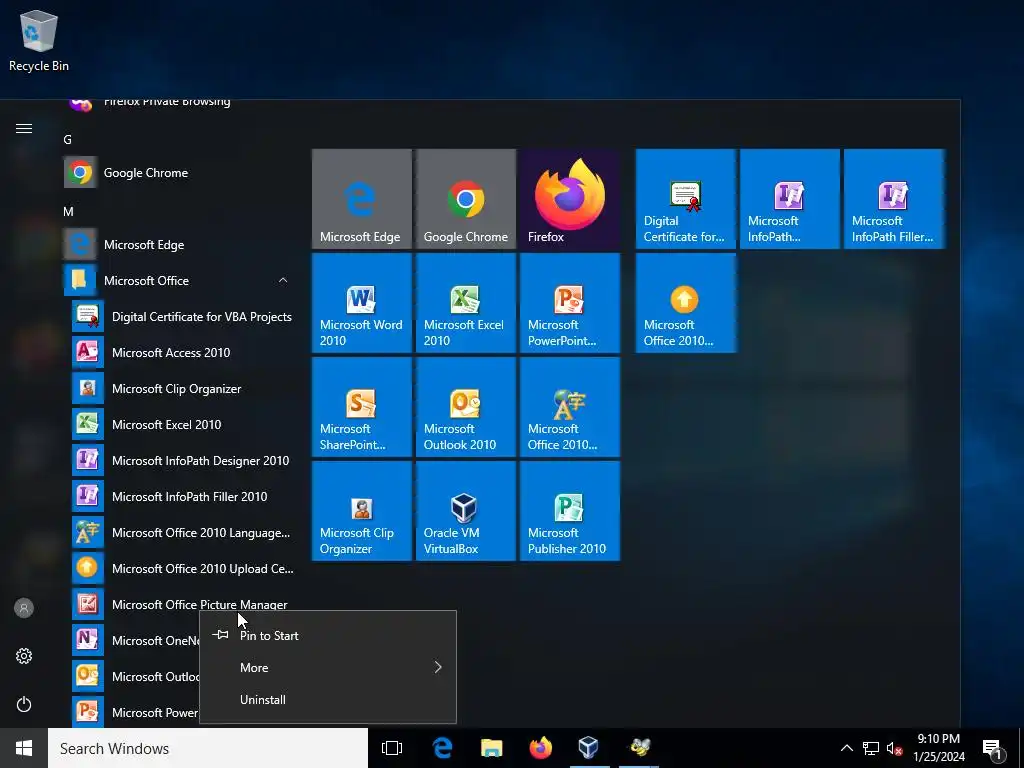Screen dimensions: 1024x768
Task: Select Google Chrome in the app list
Action: pos(178,172)
